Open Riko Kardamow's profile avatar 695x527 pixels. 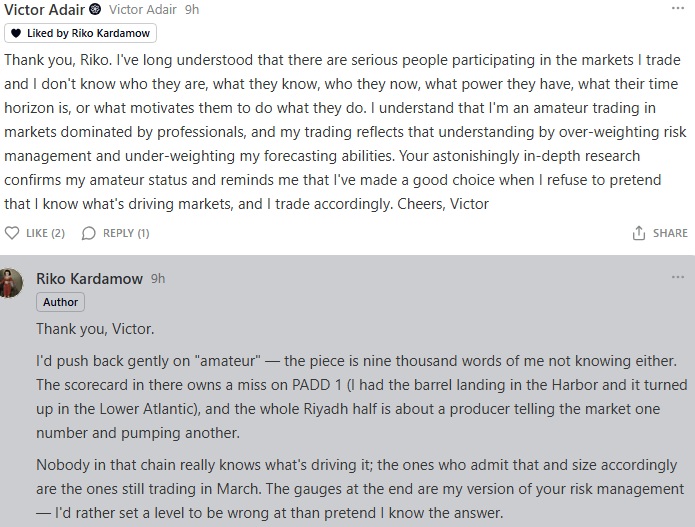[11, 283]
